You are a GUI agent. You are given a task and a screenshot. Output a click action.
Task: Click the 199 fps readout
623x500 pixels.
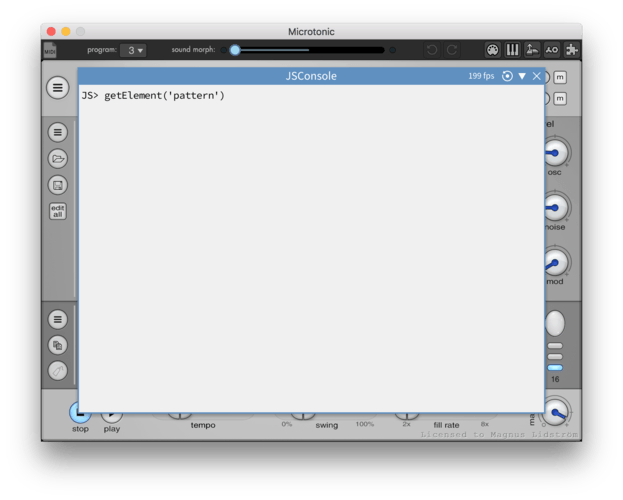point(481,76)
